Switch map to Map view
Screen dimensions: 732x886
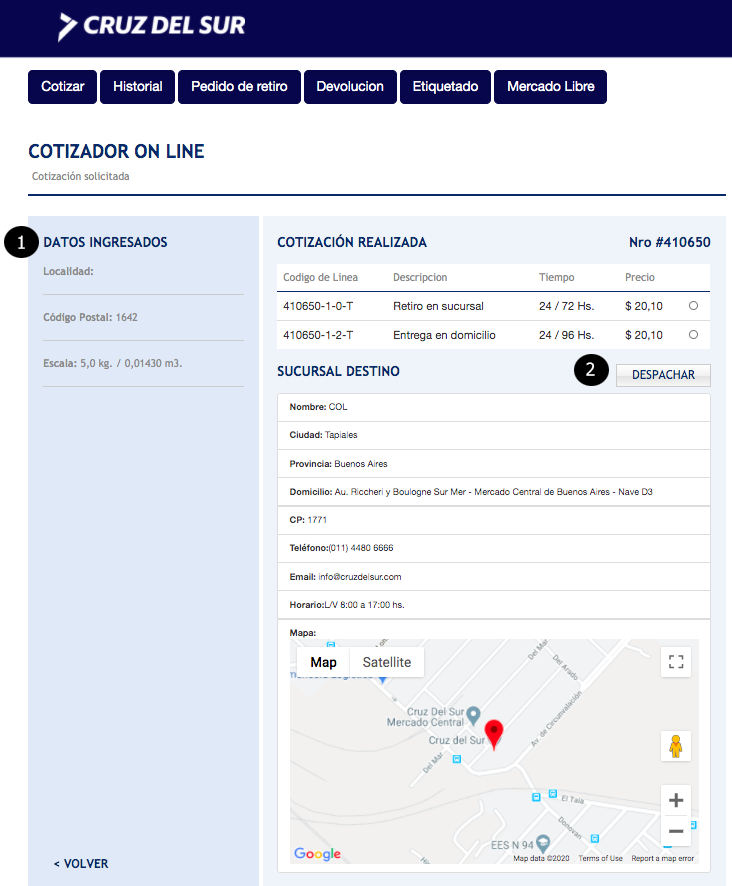323,662
